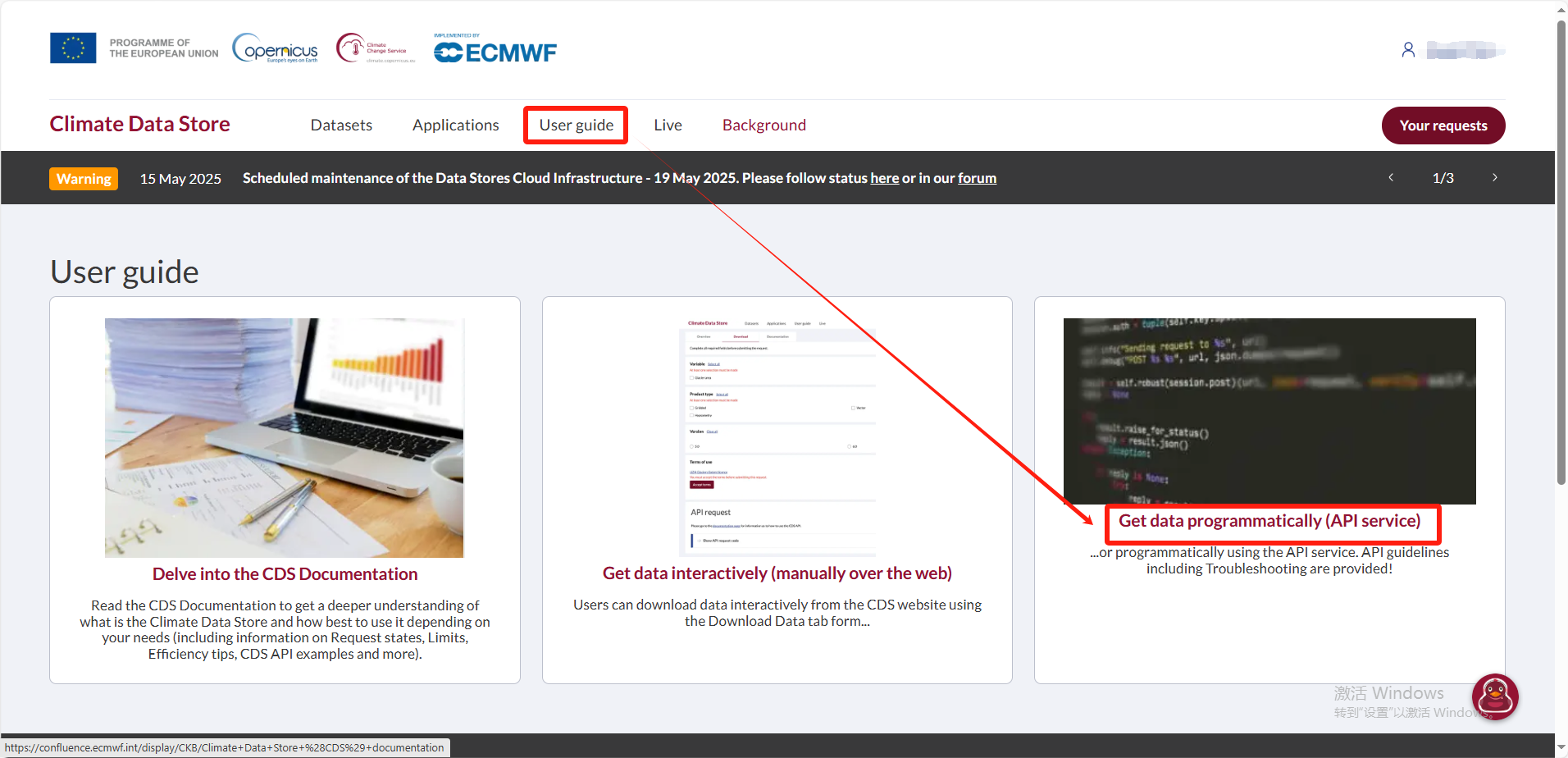Click the Download Data tab form description text
This screenshot has width=1568, height=758.
pos(777,613)
